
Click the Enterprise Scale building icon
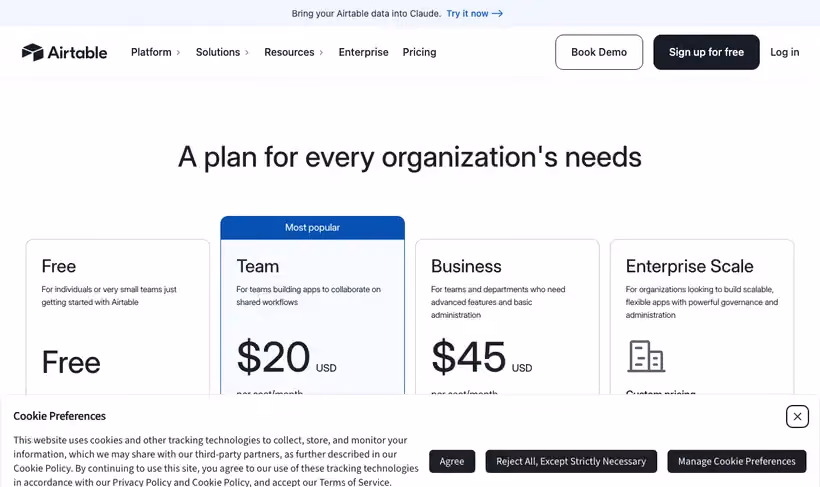click(646, 356)
